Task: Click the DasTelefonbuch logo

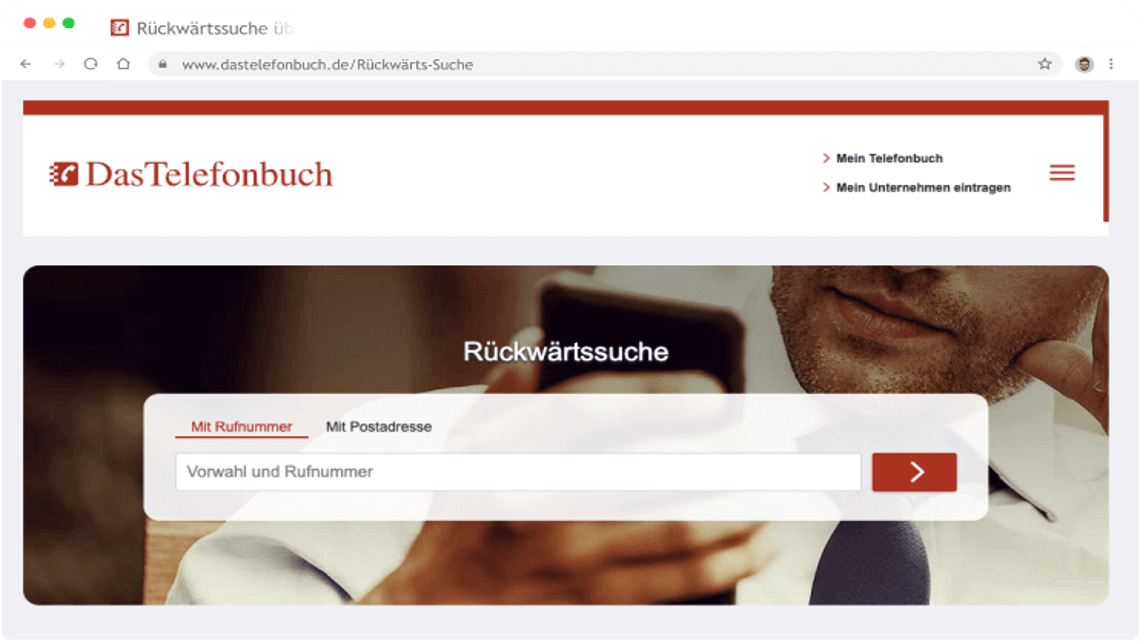Action: (x=190, y=174)
